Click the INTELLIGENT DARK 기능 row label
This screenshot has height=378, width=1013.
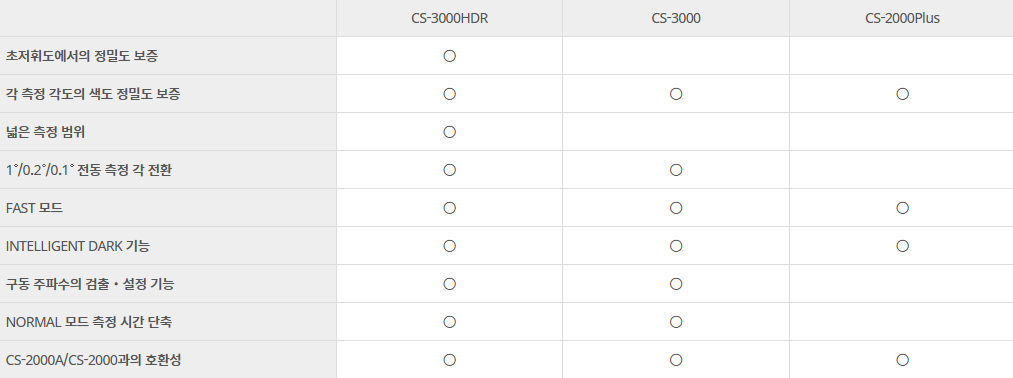[x=78, y=246]
